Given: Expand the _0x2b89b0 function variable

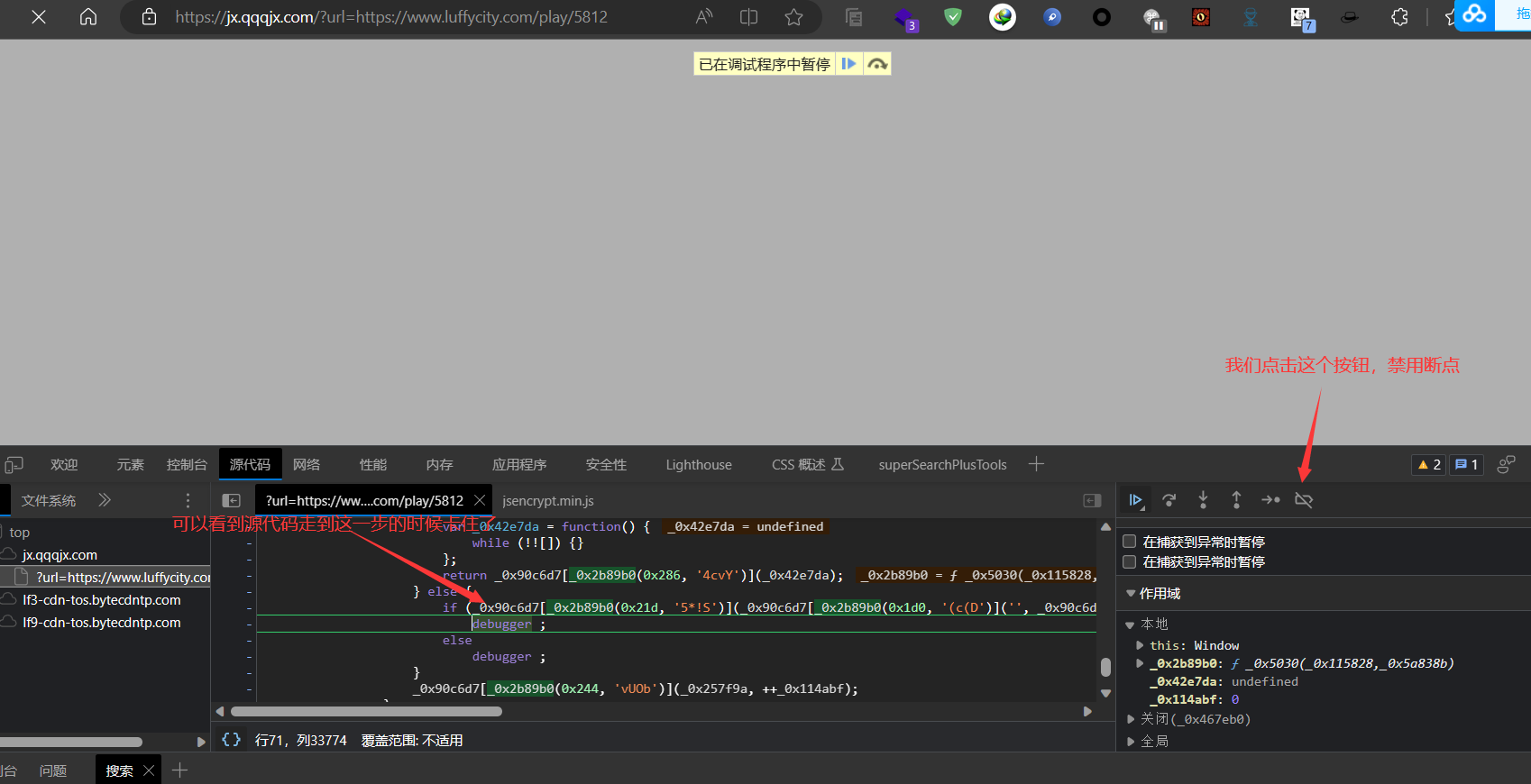Looking at the screenshot, I should (x=1141, y=663).
